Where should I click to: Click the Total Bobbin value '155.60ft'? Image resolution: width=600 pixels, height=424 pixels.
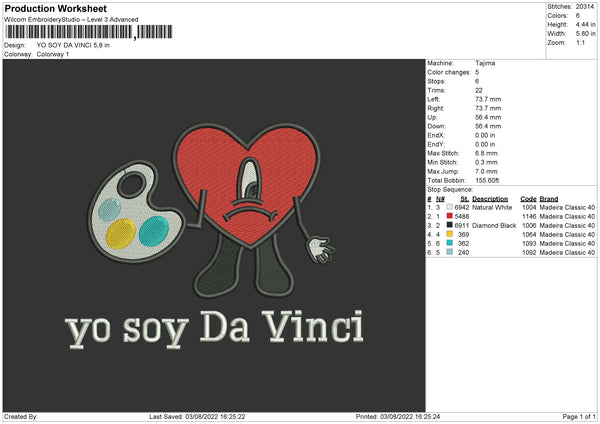[x=487, y=180]
